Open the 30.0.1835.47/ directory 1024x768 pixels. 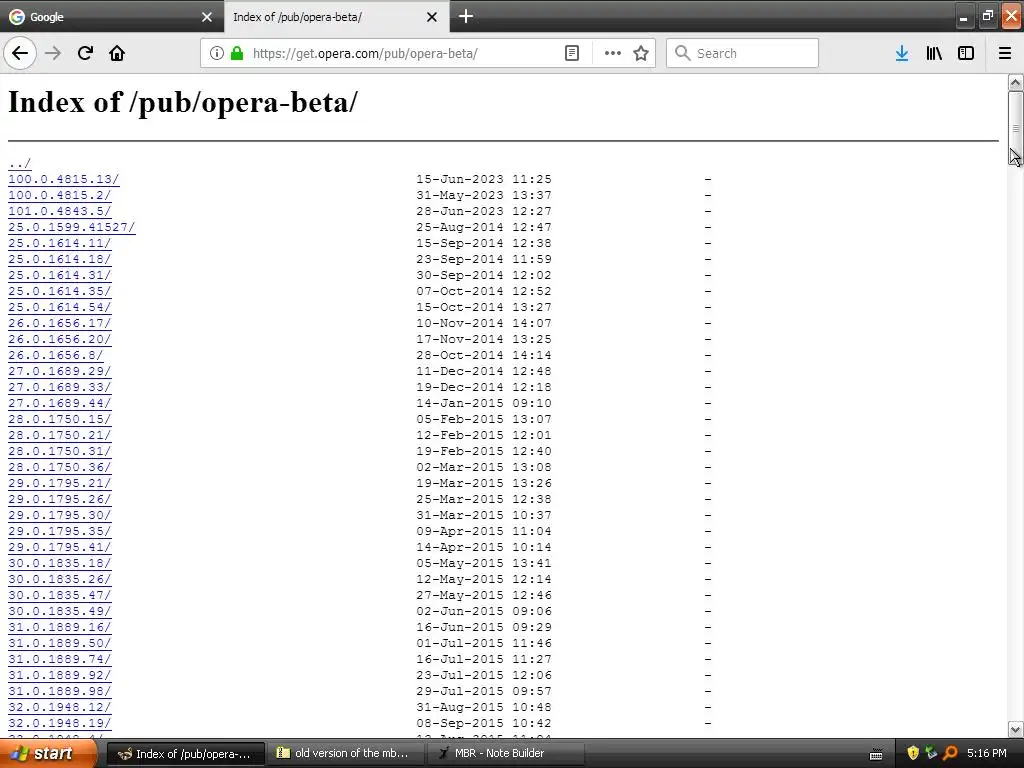tap(59, 595)
